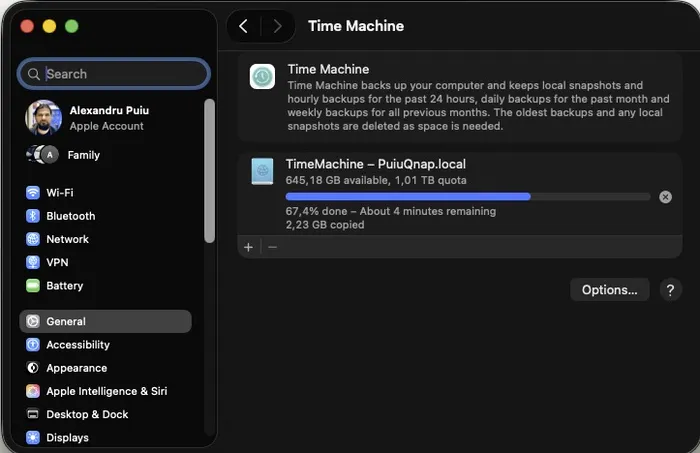Click the yellow minimize window button
Screen dimensions: 700x453
tap(49, 26)
